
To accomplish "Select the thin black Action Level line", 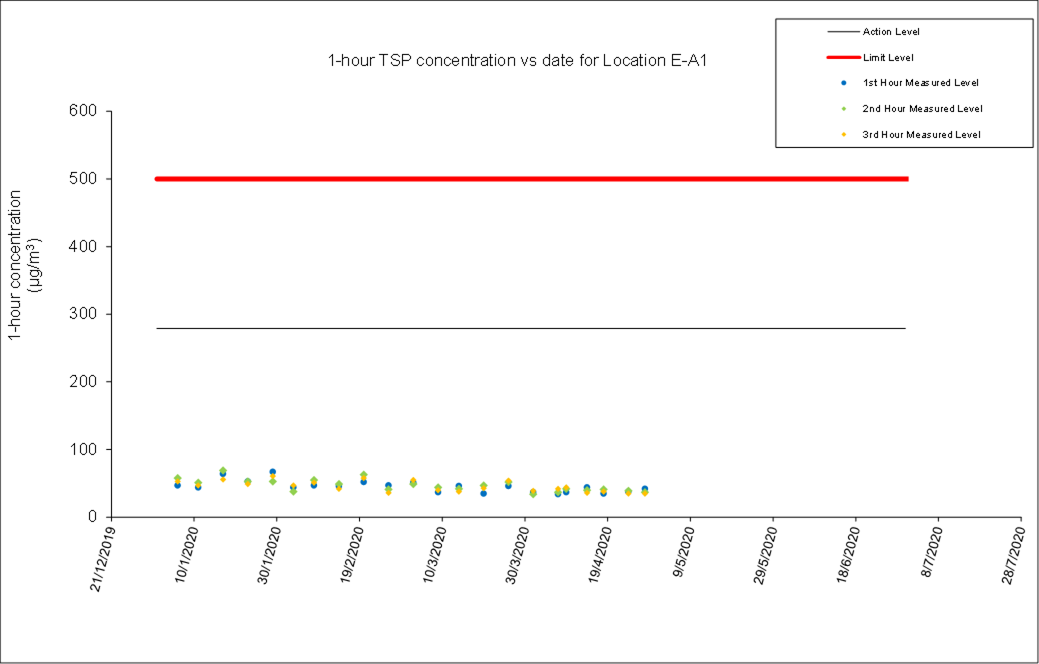I will click(x=531, y=328).
